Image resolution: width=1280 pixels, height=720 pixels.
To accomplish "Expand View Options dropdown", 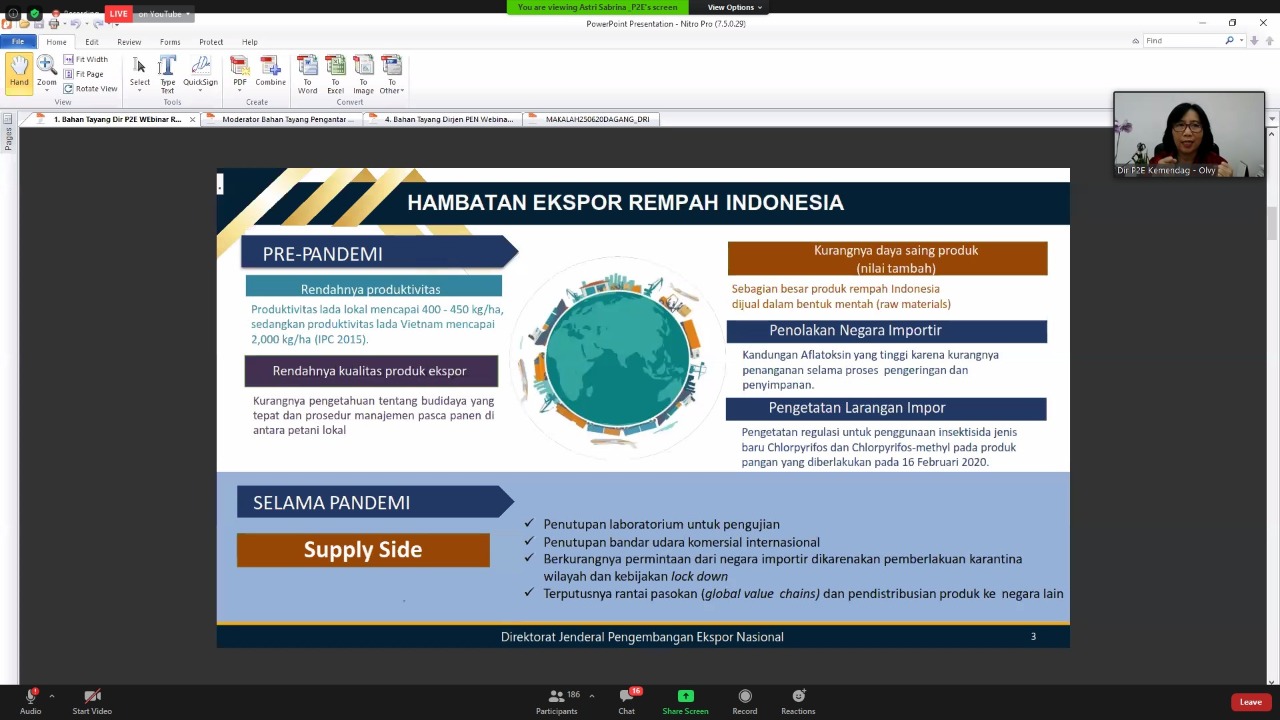I will [735, 7].
